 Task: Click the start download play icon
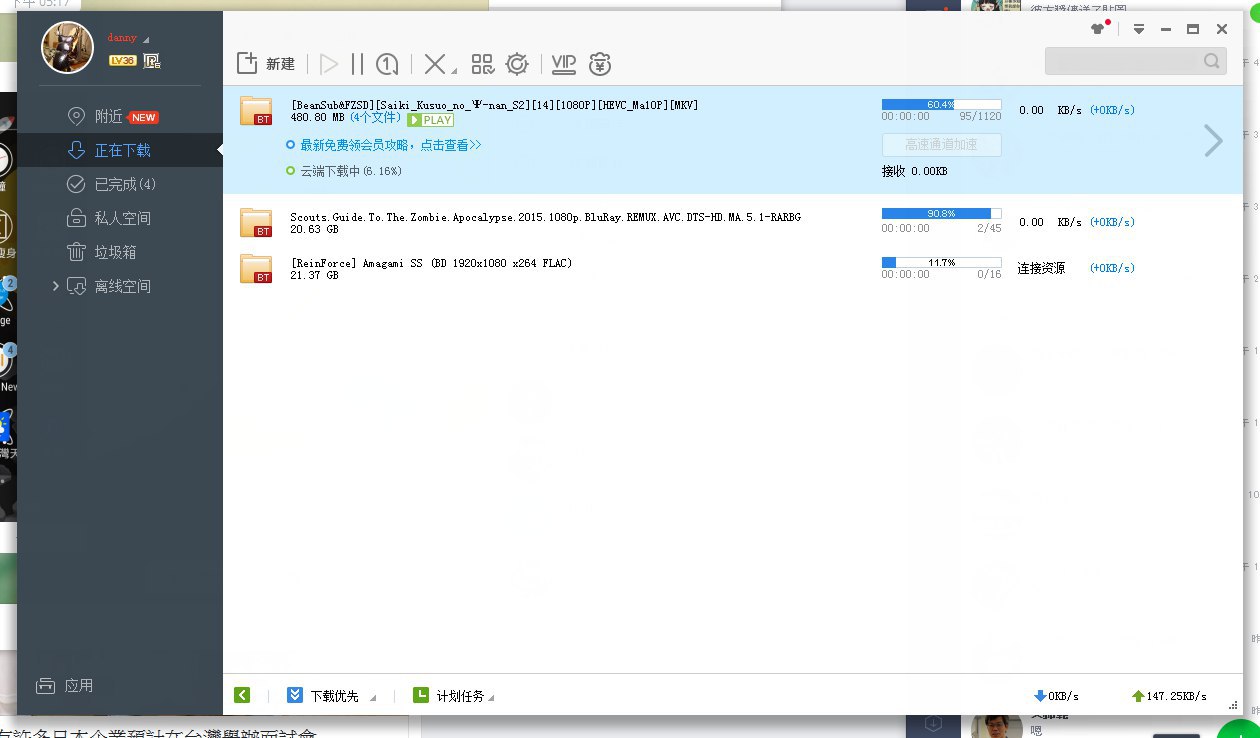tap(328, 64)
